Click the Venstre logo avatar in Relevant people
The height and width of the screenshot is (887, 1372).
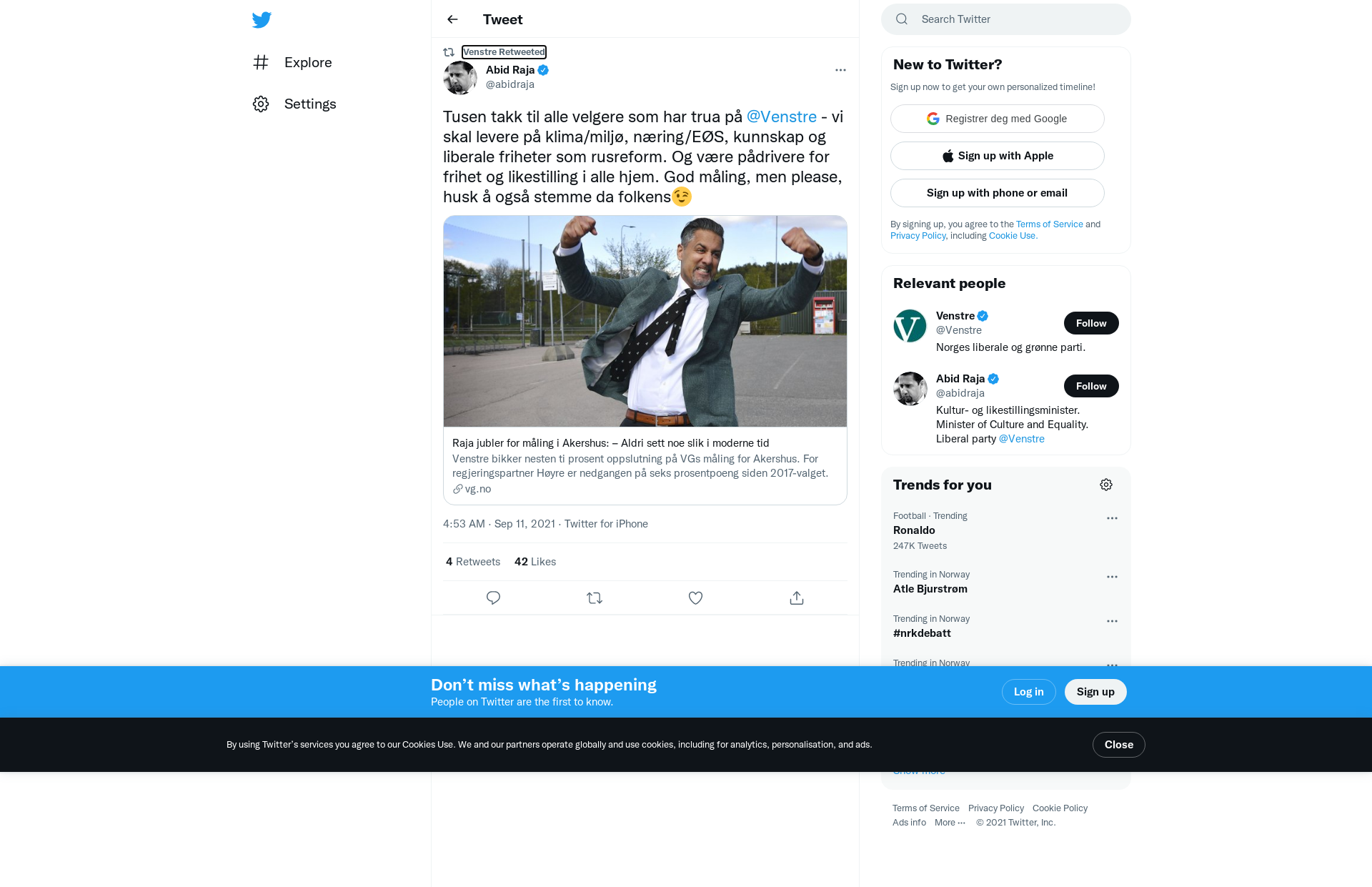910,326
